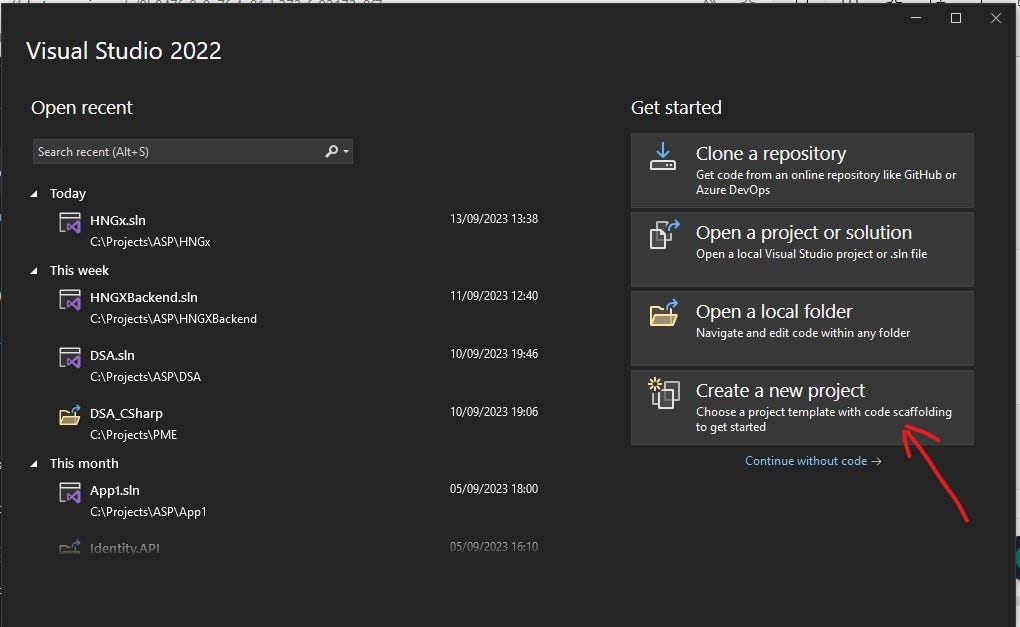Image resolution: width=1020 pixels, height=627 pixels.
Task: Collapse the This month group
Action: (36, 463)
